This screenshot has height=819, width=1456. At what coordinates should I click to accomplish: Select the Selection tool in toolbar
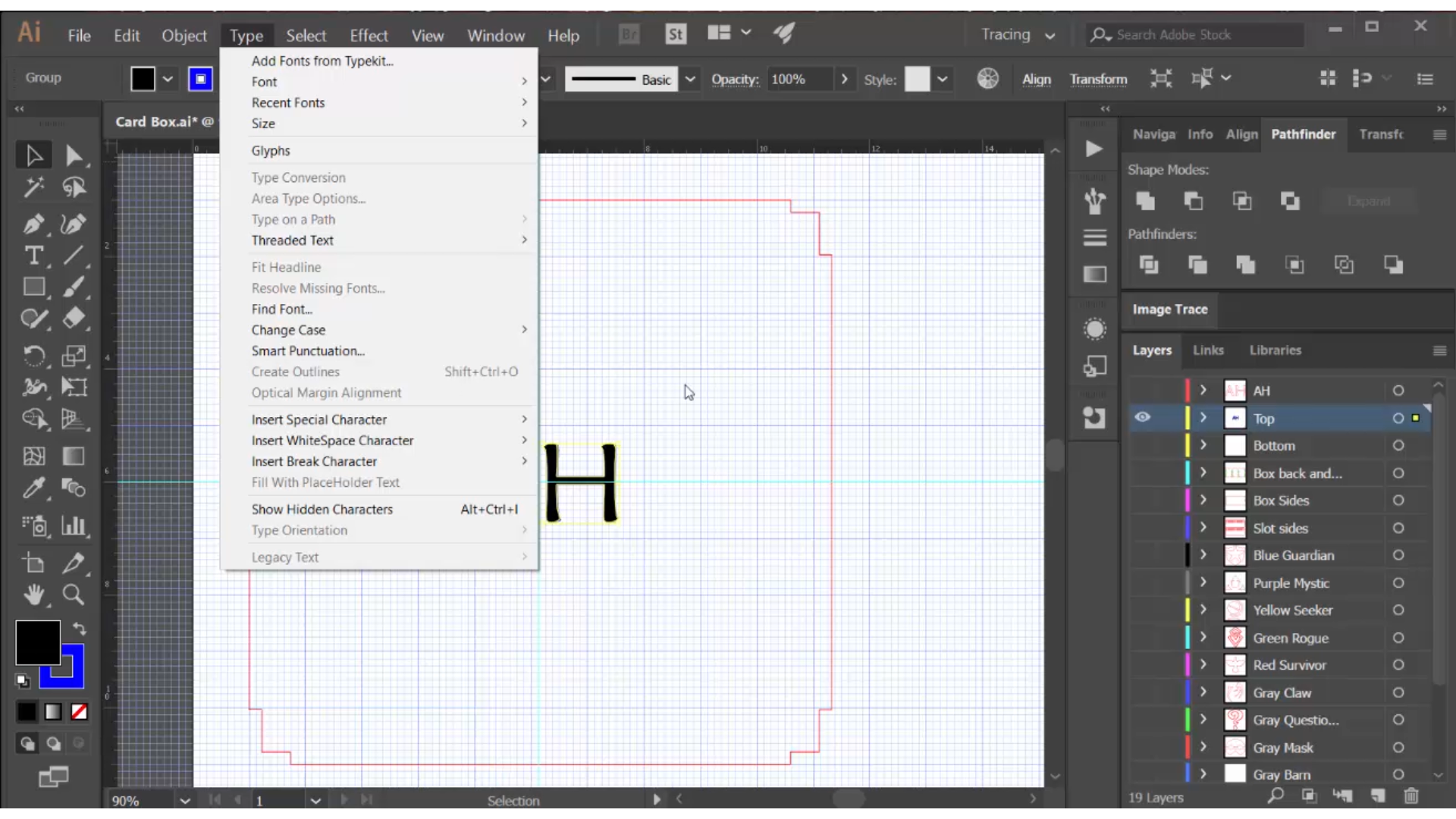pyautogui.click(x=33, y=155)
